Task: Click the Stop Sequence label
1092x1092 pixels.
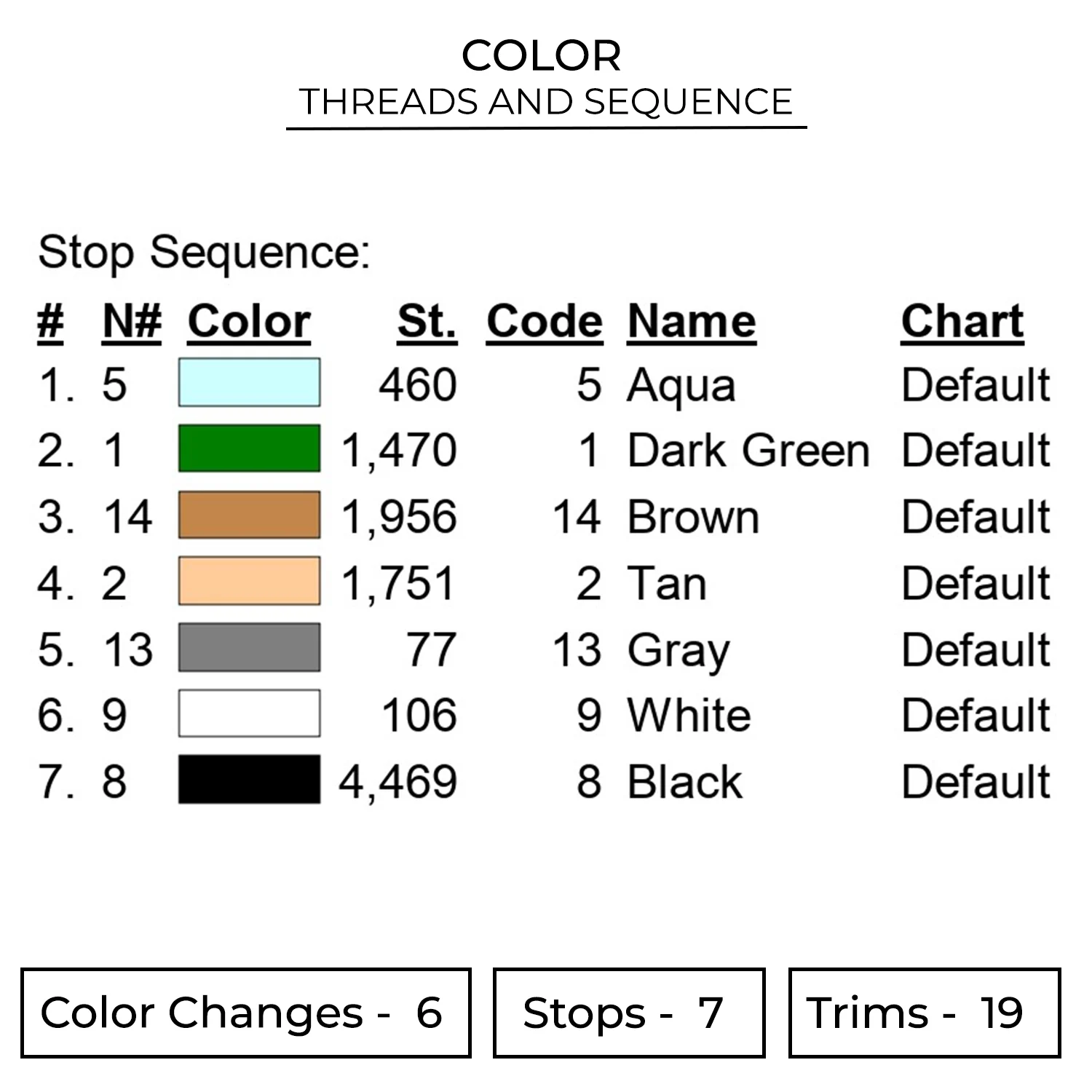Action: pos(205,253)
